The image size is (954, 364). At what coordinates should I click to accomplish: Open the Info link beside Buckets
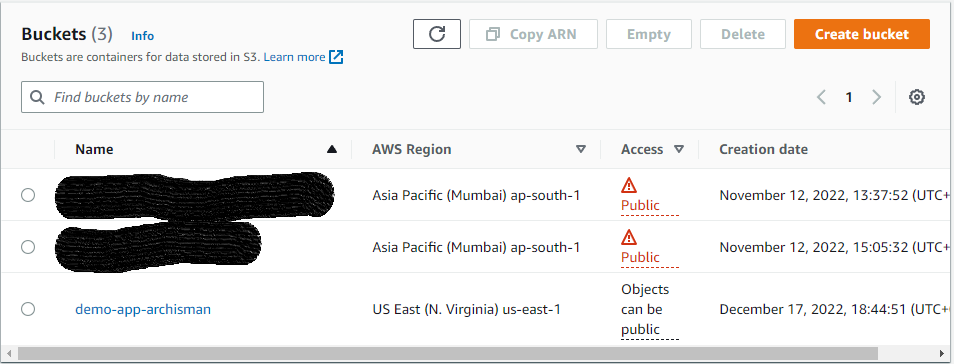point(143,36)
